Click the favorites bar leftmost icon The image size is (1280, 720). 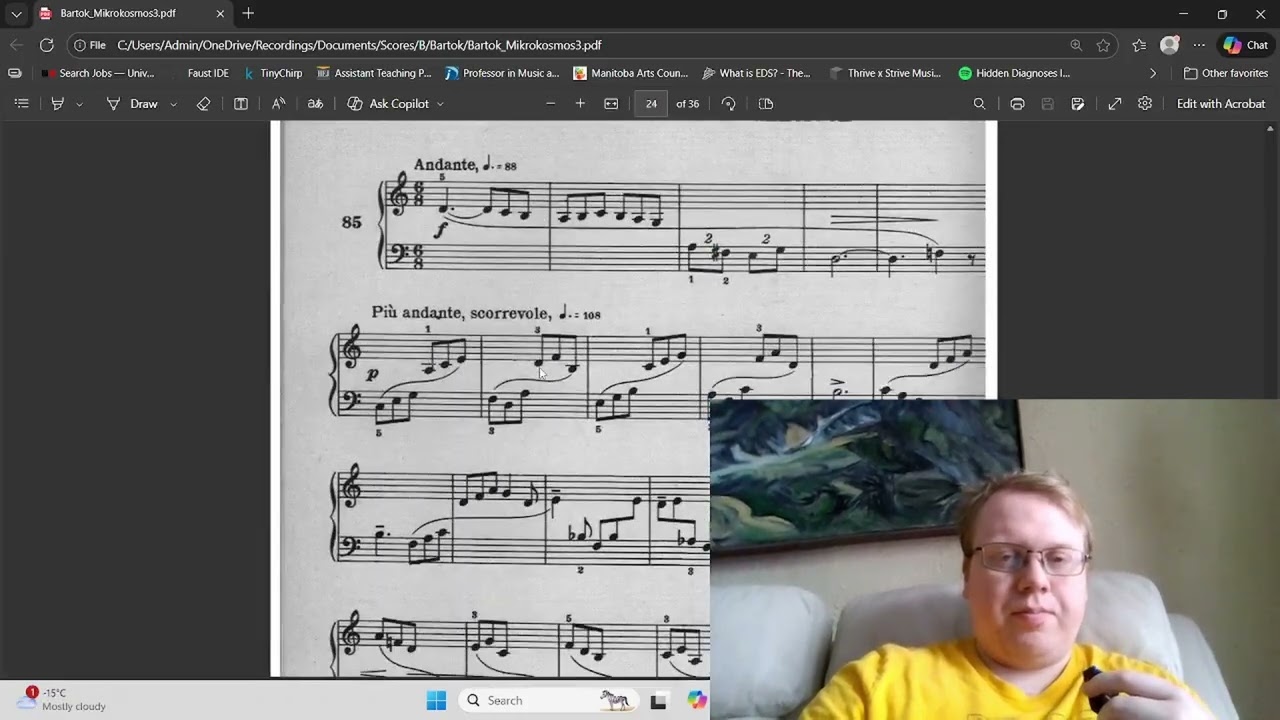14,73
